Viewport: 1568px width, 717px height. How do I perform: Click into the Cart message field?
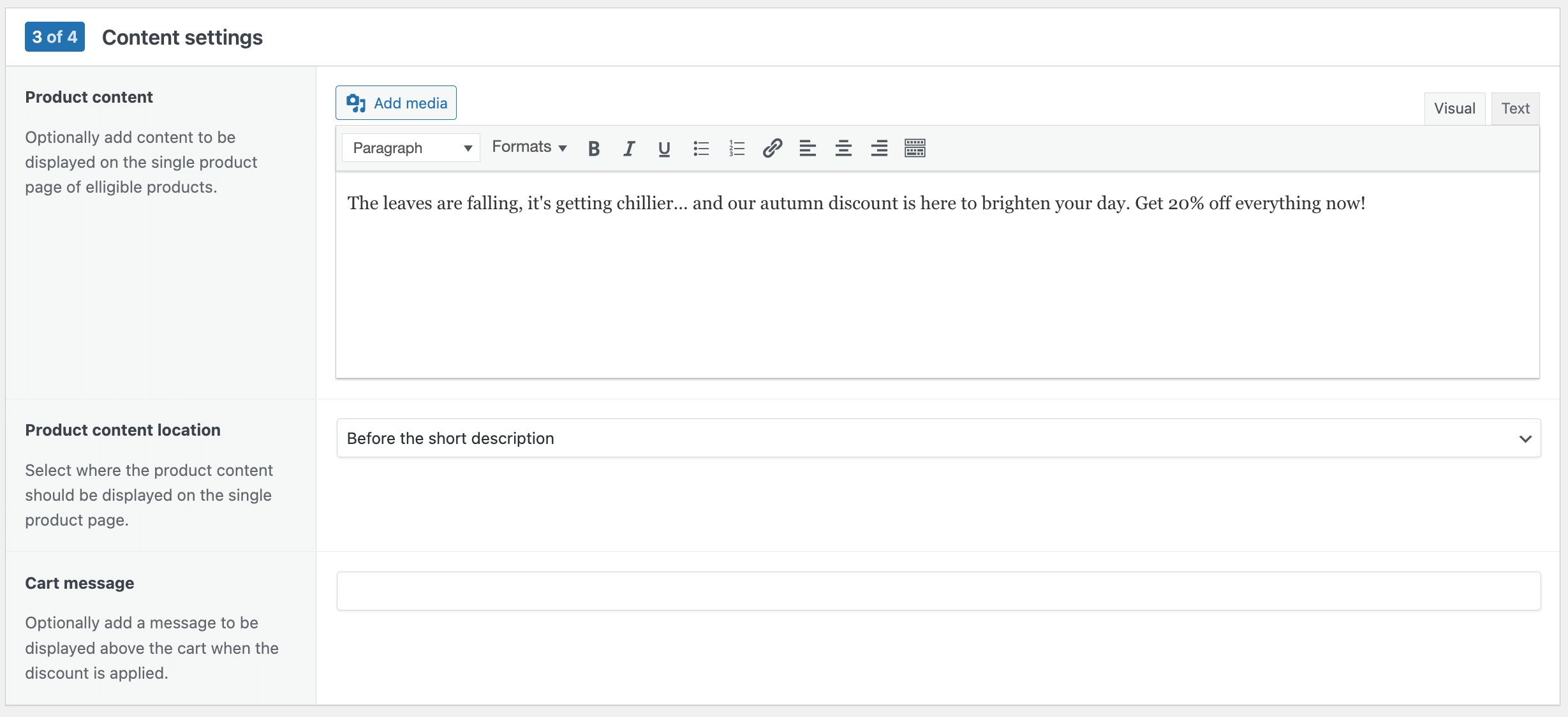(x=938, y=591)
